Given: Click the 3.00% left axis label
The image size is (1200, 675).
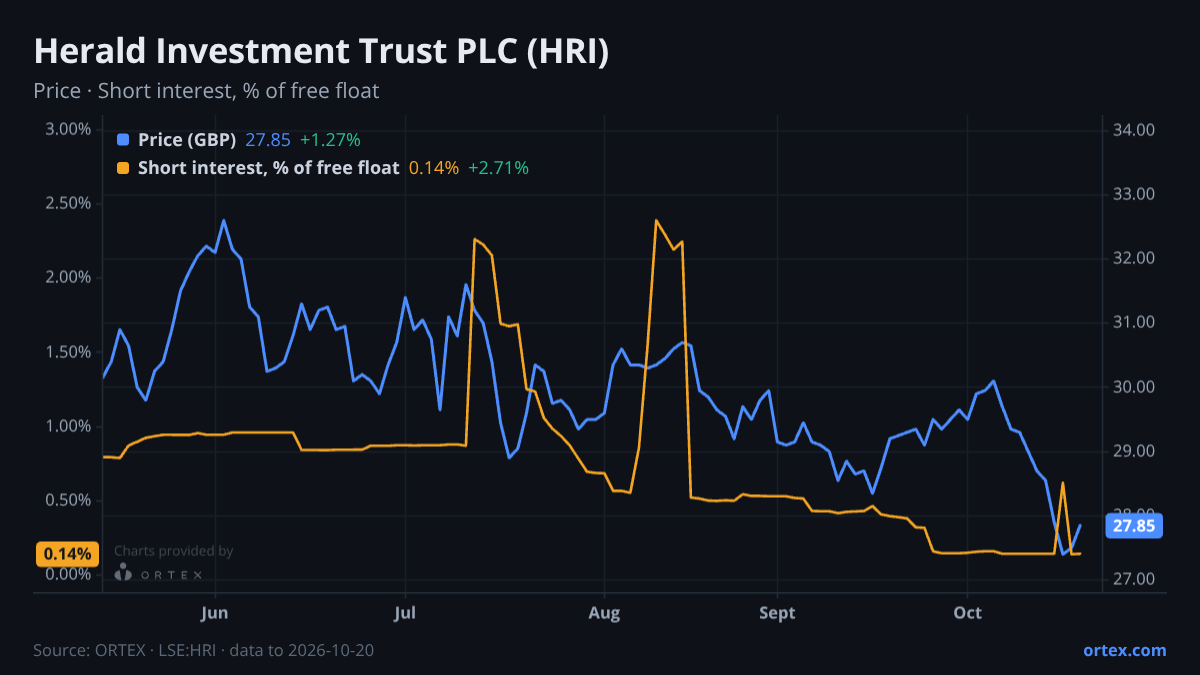Looking at the screenshot, I should coord(69,129).
